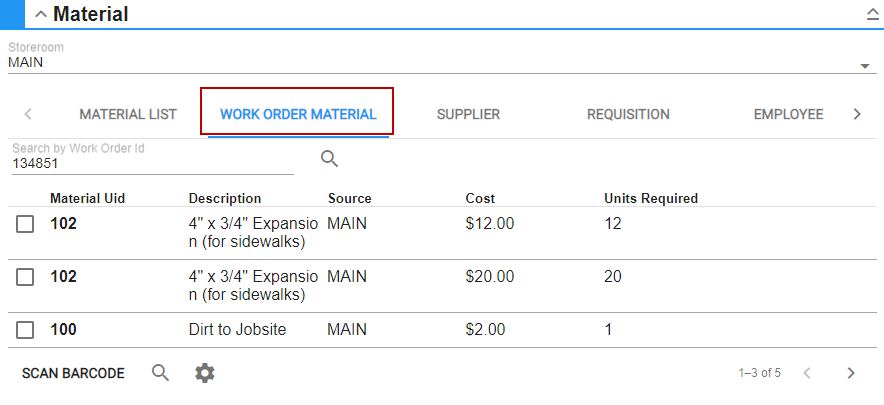Check the first Expansion row with cost $12.00
884x405 pixels.
[x=26, y=225]
